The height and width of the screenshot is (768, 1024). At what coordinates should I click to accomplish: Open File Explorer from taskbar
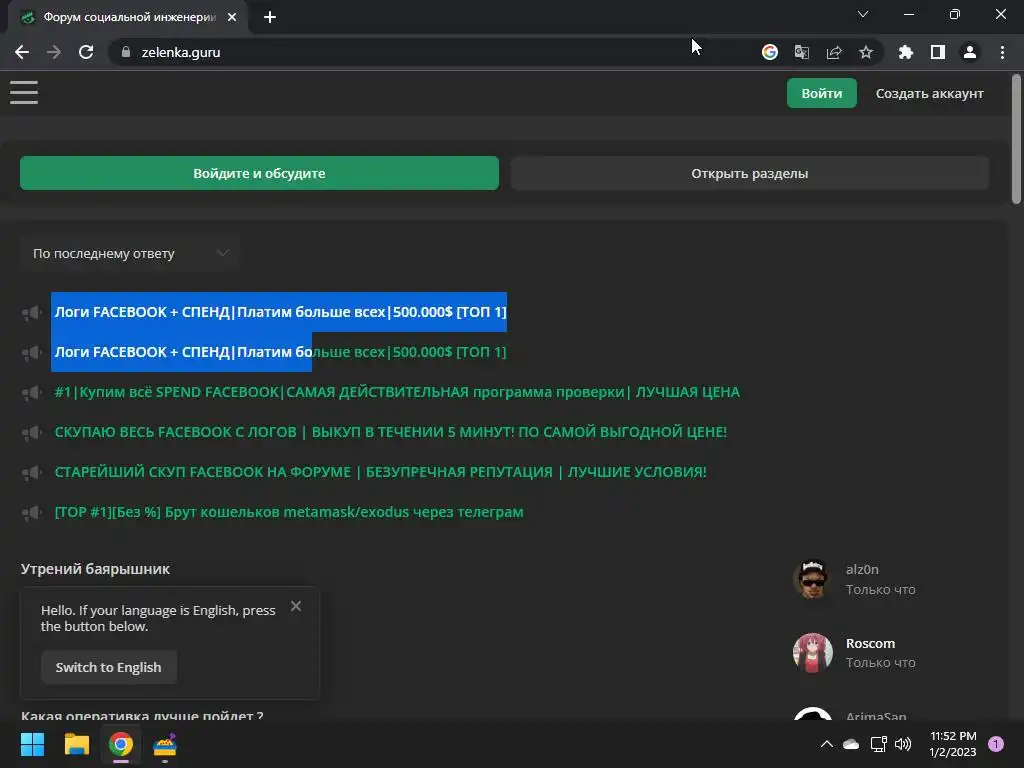point(76,744)
